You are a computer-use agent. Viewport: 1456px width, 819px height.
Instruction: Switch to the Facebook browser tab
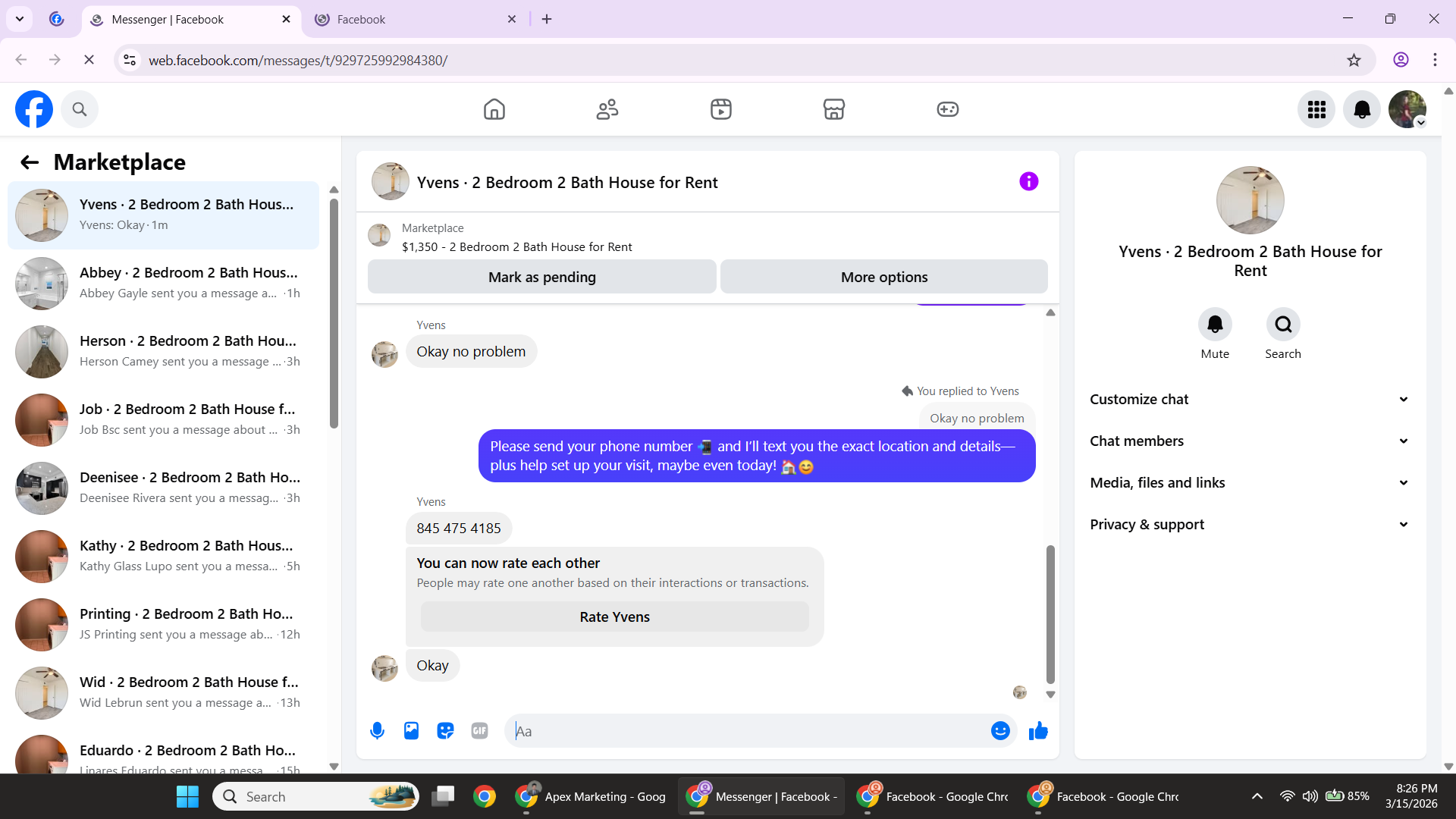coord(416,20)
